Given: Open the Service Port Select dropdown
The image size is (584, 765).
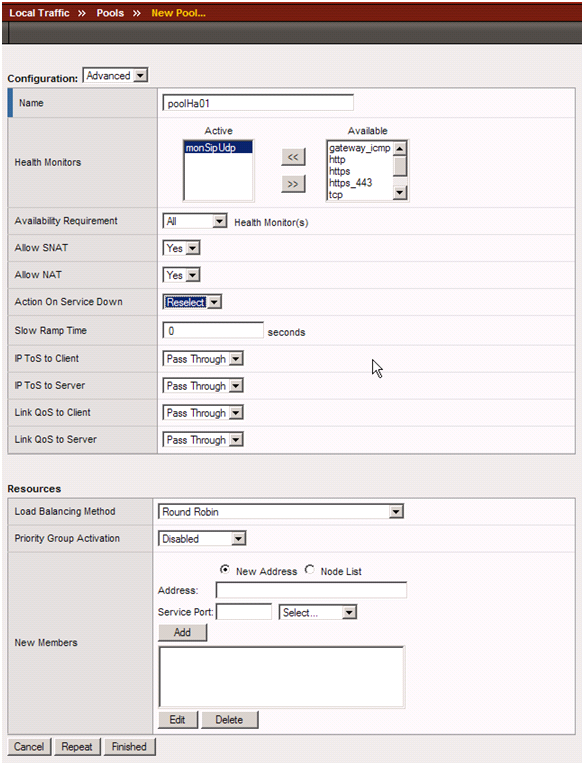Looking at the screenshot, I should 318,612.
